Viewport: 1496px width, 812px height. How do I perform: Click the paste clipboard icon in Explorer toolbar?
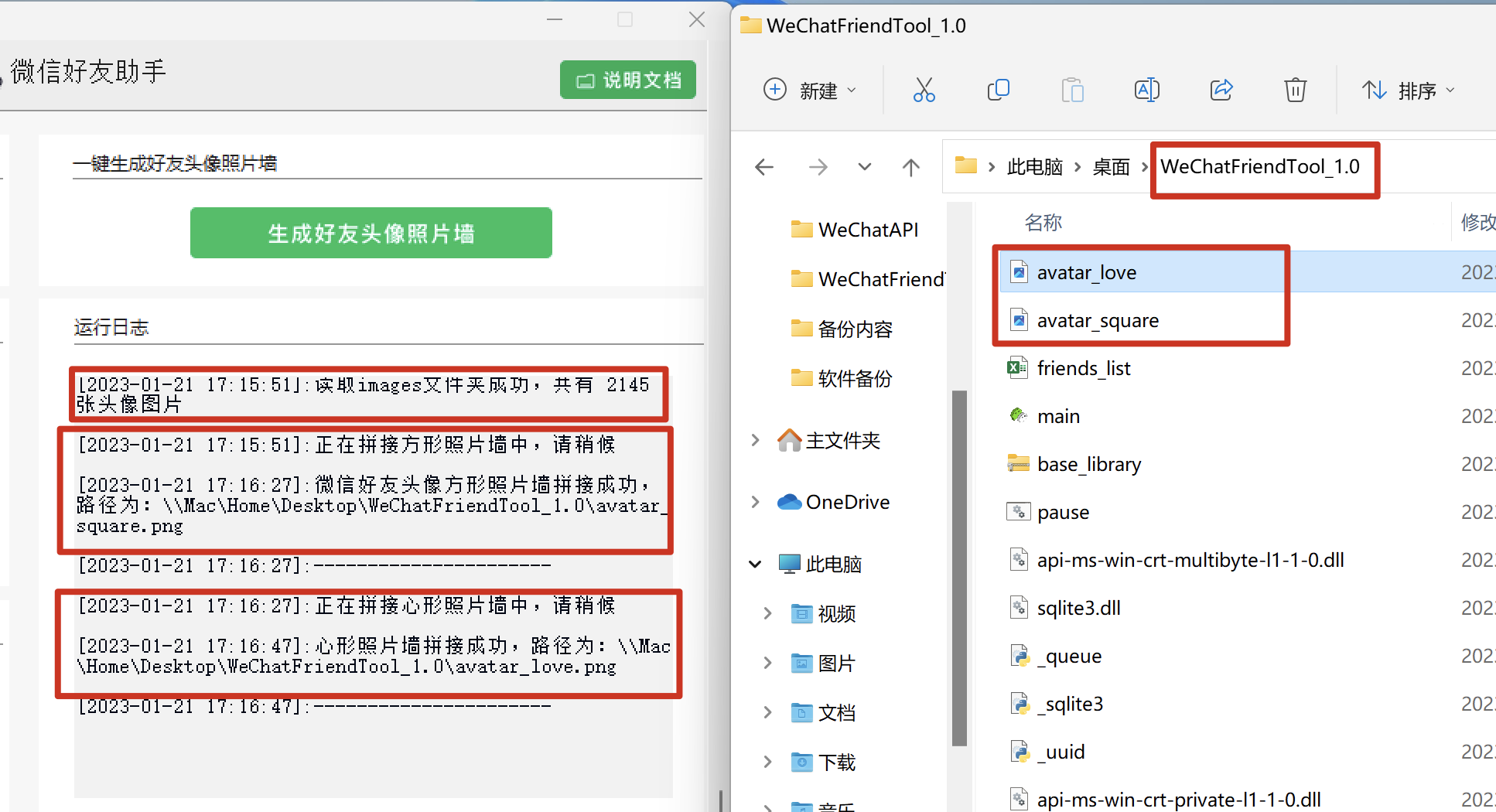pos(1072,90)
